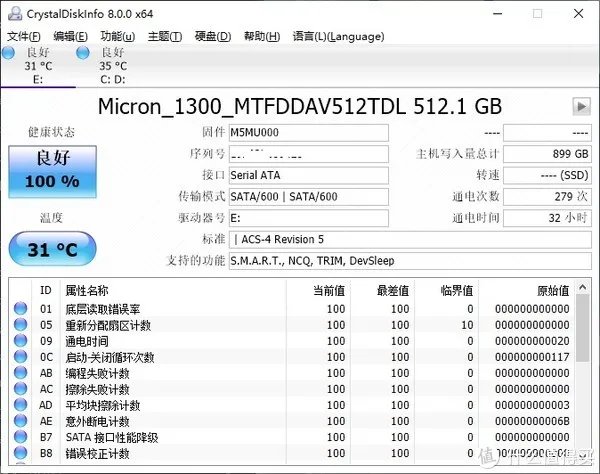Image resolution: width=600 pixels, height=474 pixels.
Task: Select the E: drive status icon
Action: click(x=8, y=53)
